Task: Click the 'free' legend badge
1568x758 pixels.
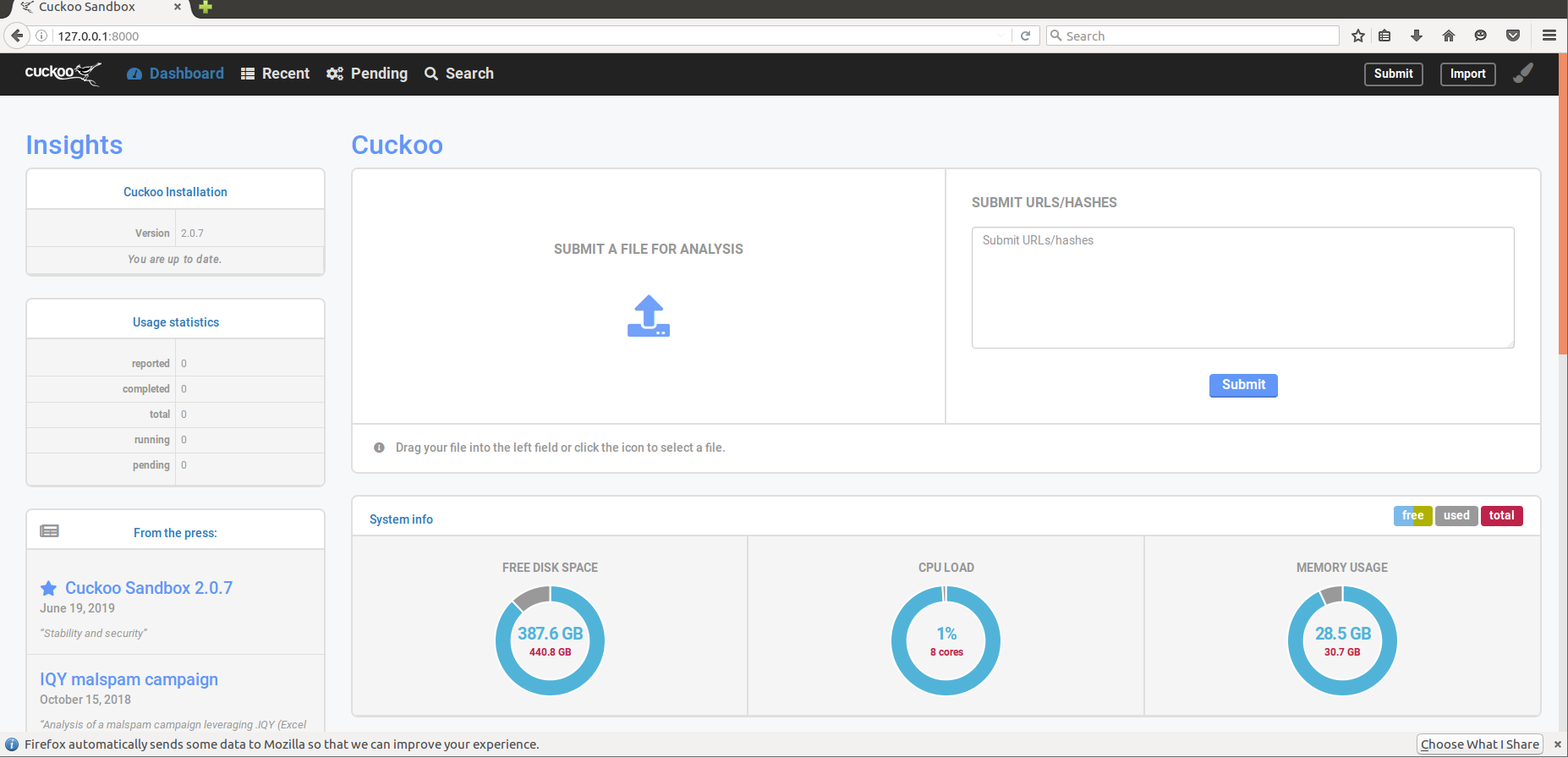Action: (1412, 516)
